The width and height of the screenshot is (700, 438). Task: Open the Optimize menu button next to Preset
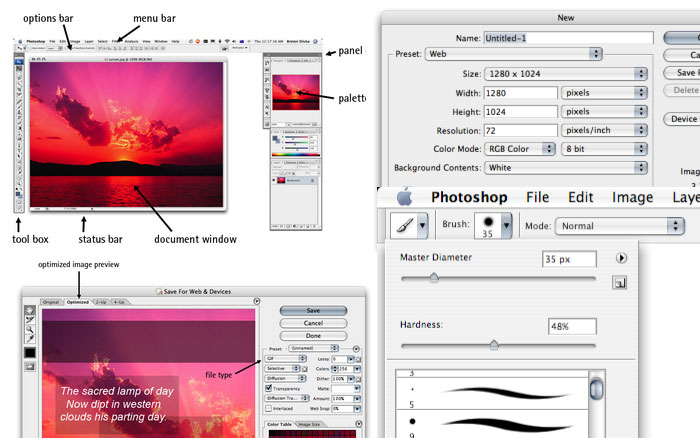[x=356, y=349]
